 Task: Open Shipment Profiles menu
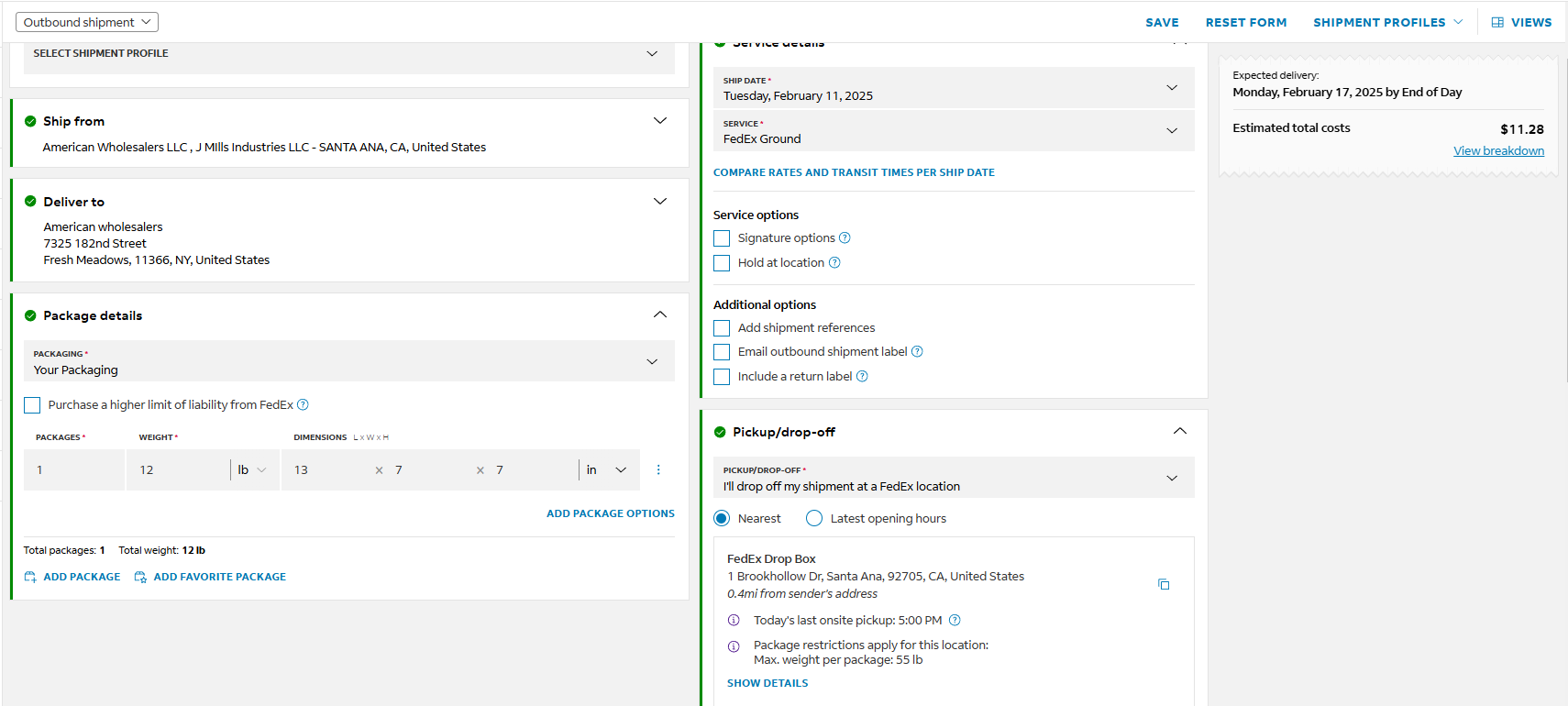point(1388,22)
